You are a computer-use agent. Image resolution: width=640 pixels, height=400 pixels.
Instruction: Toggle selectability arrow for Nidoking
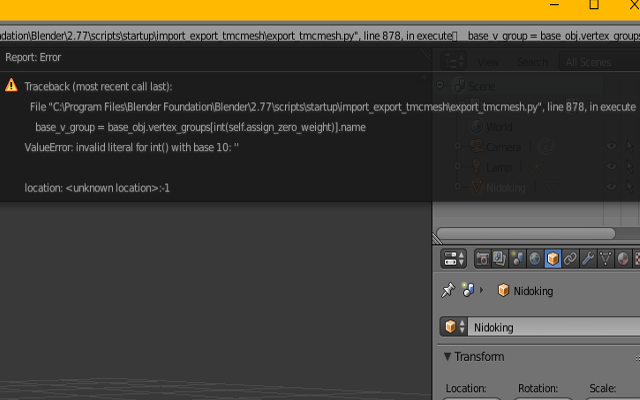[629, 187]
